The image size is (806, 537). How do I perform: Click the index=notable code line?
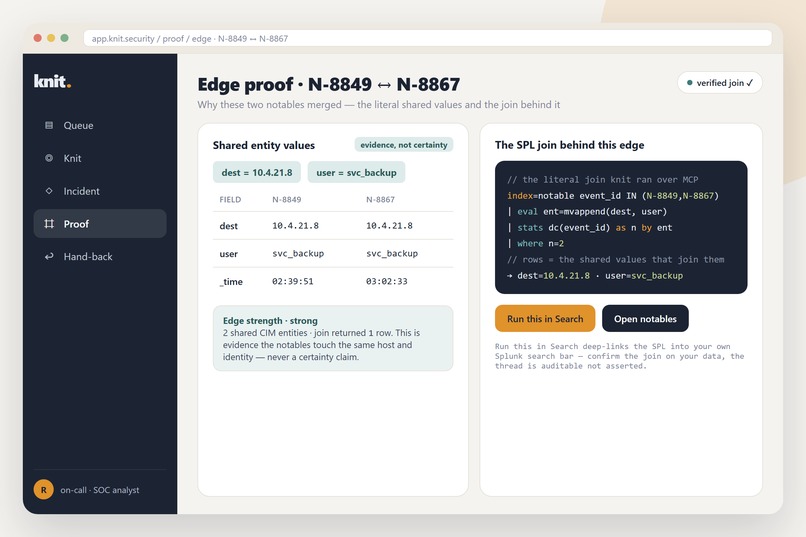click(613, 196)
